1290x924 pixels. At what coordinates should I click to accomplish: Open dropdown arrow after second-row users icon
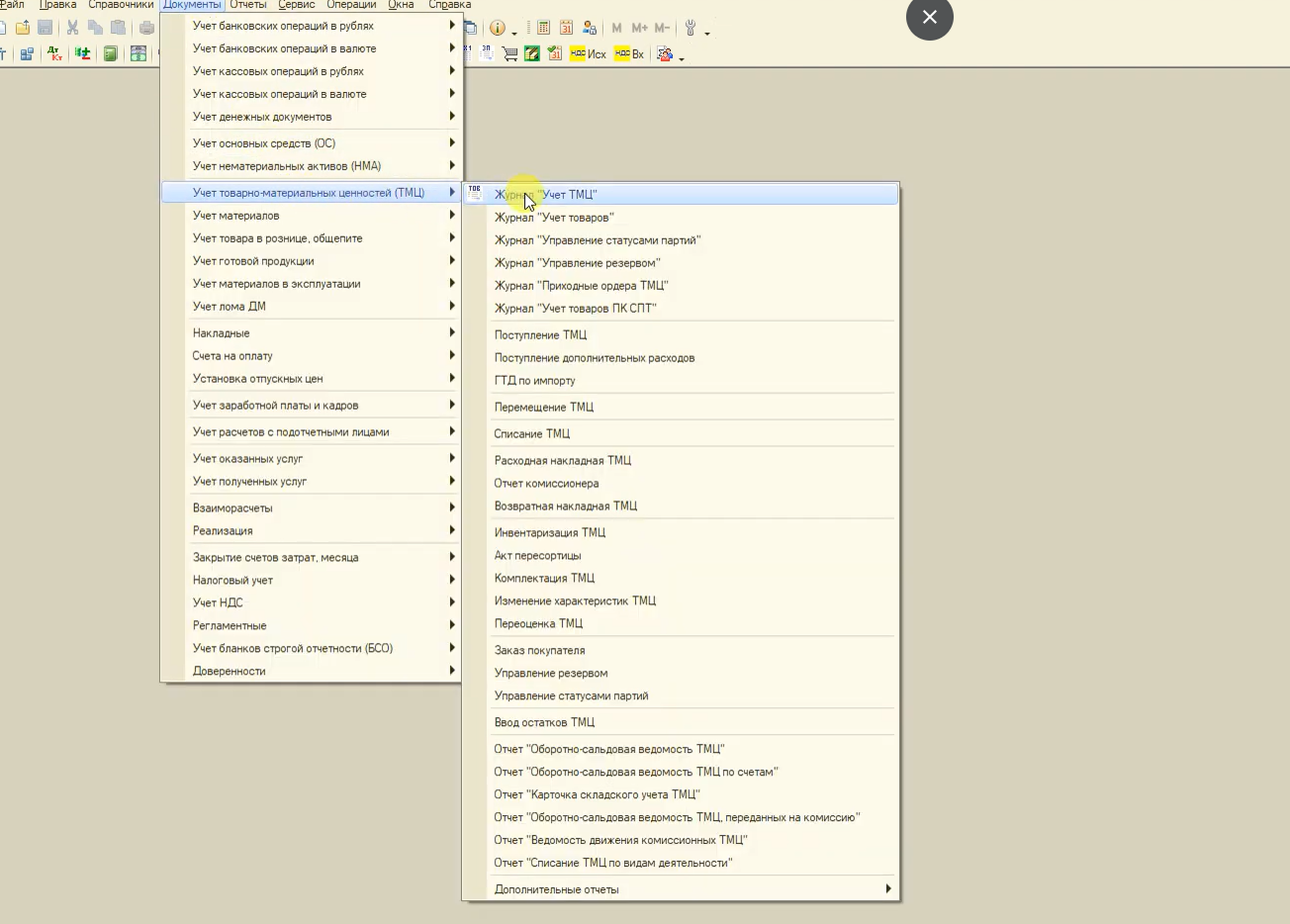[682, 59]
